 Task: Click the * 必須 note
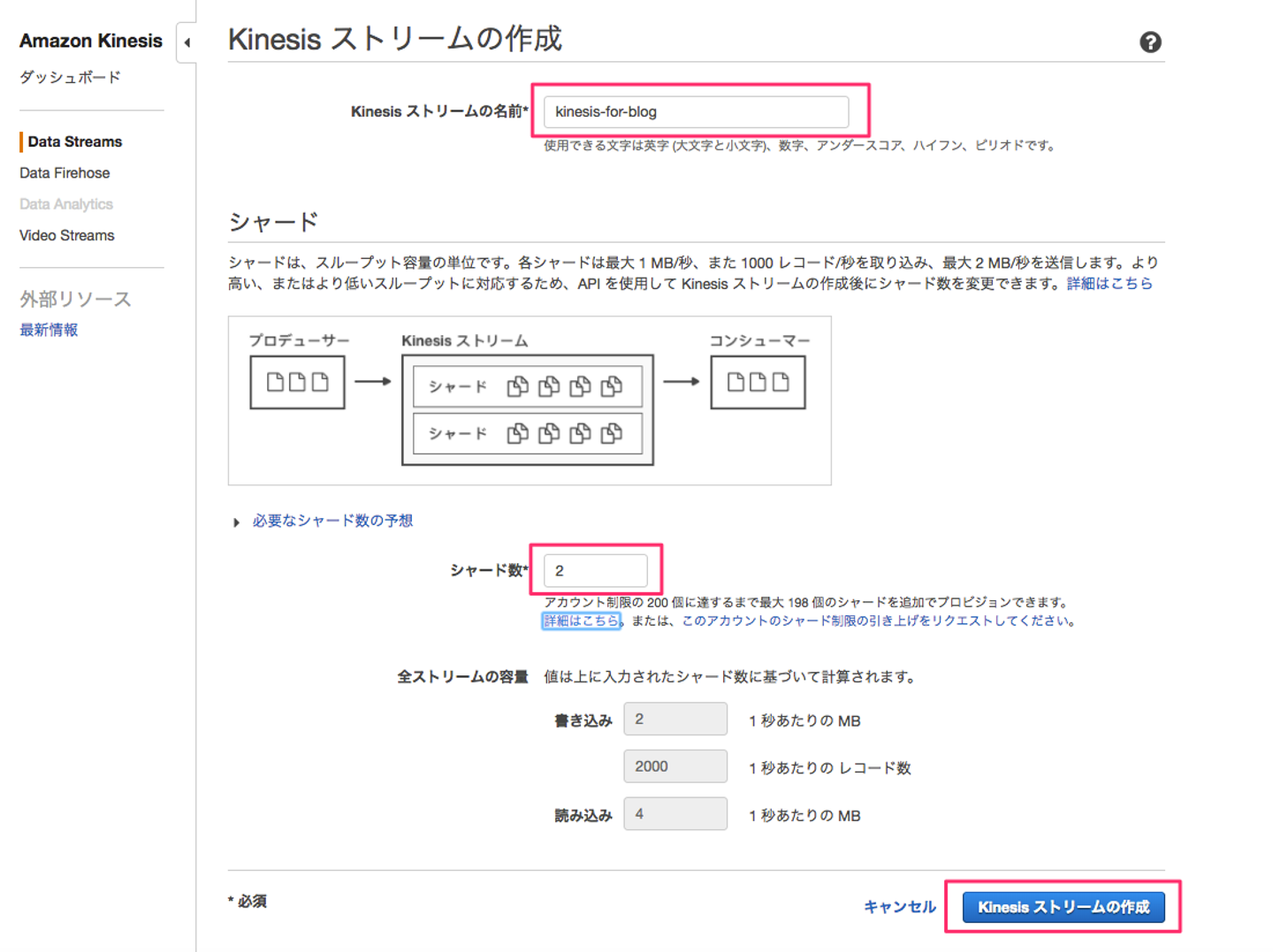(x=247, y=902)
